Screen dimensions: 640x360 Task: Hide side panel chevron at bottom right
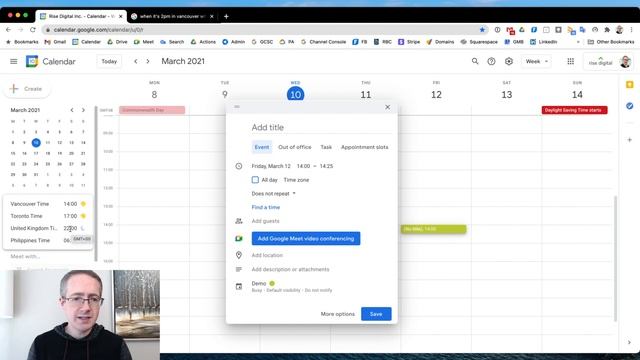tap(629, 342)
